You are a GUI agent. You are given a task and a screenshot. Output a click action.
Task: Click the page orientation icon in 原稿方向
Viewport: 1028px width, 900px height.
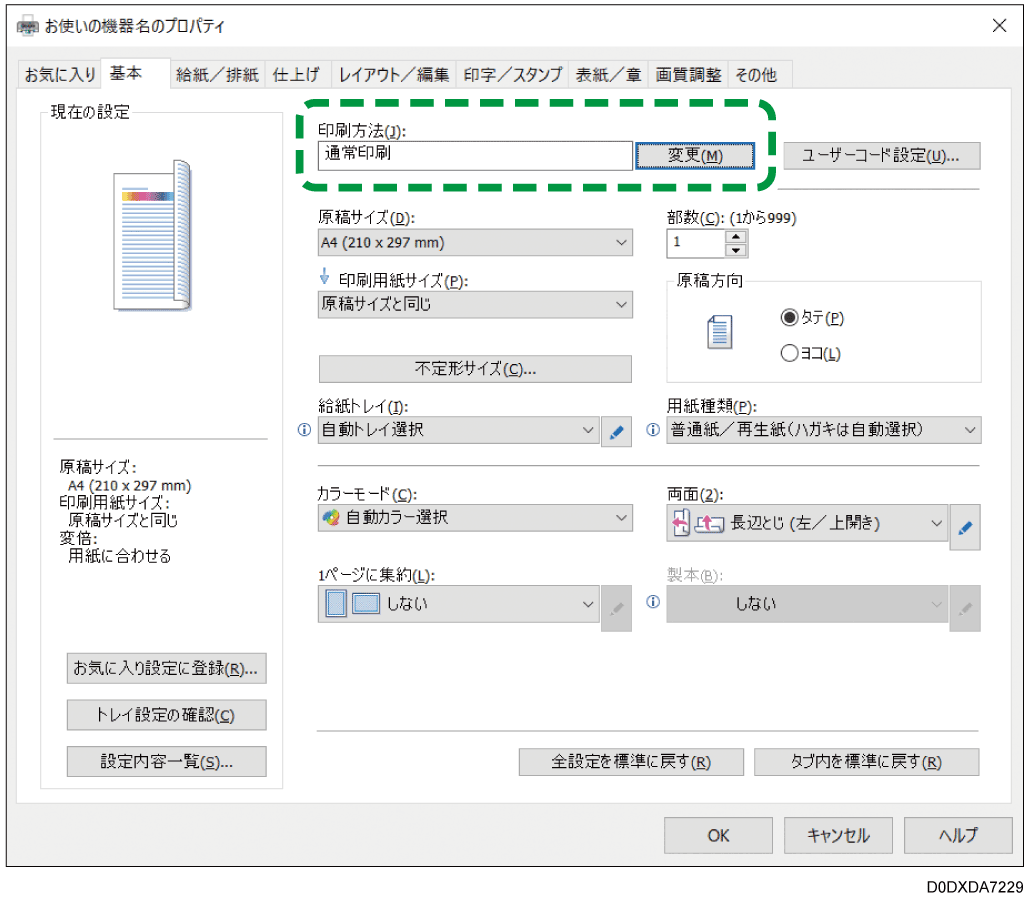(720, 332)
